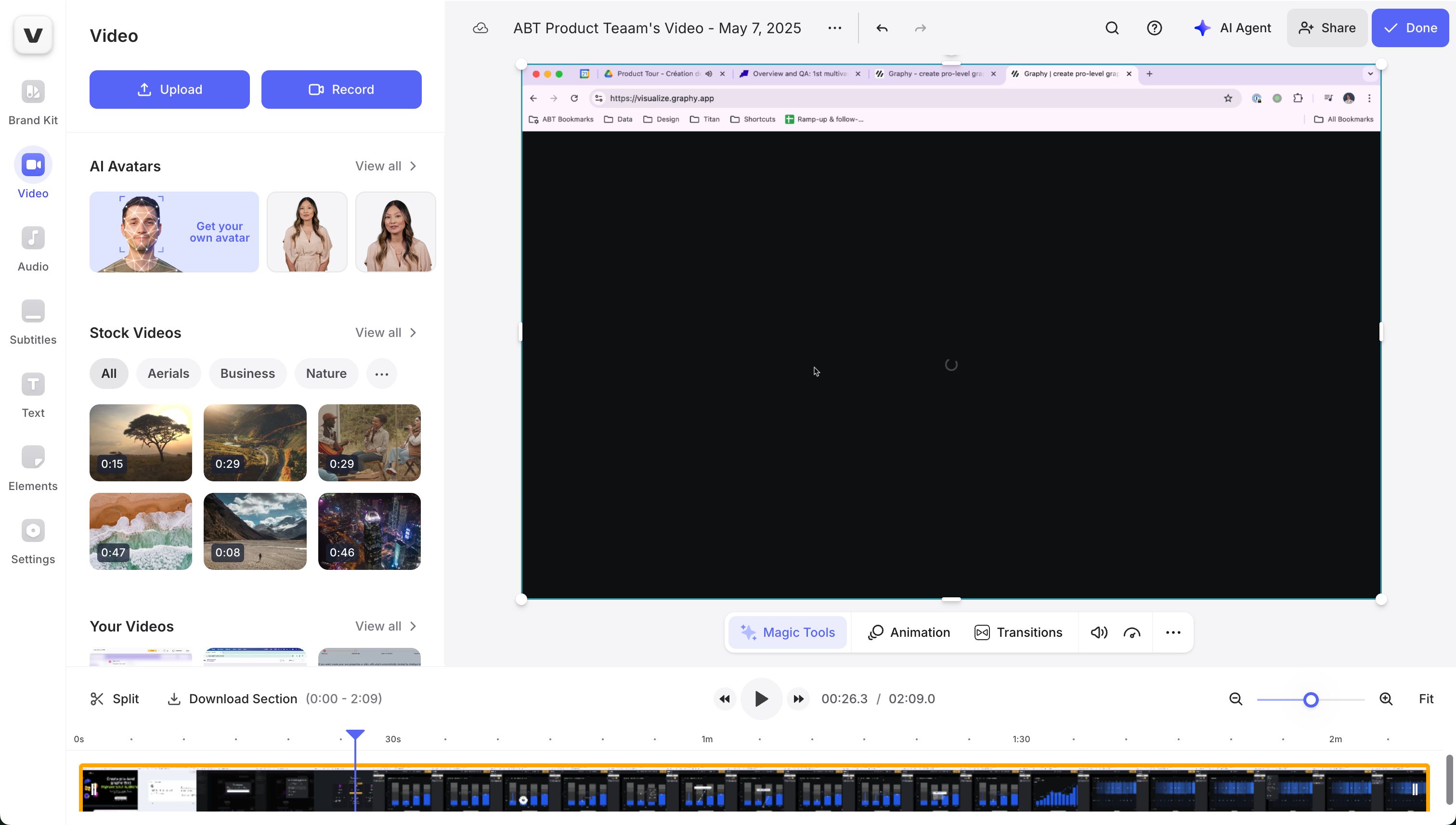Viewport: 1456px width, 825px height.
Task: Open more clip options ellipsis
Action: click(x=1173, y=632)
